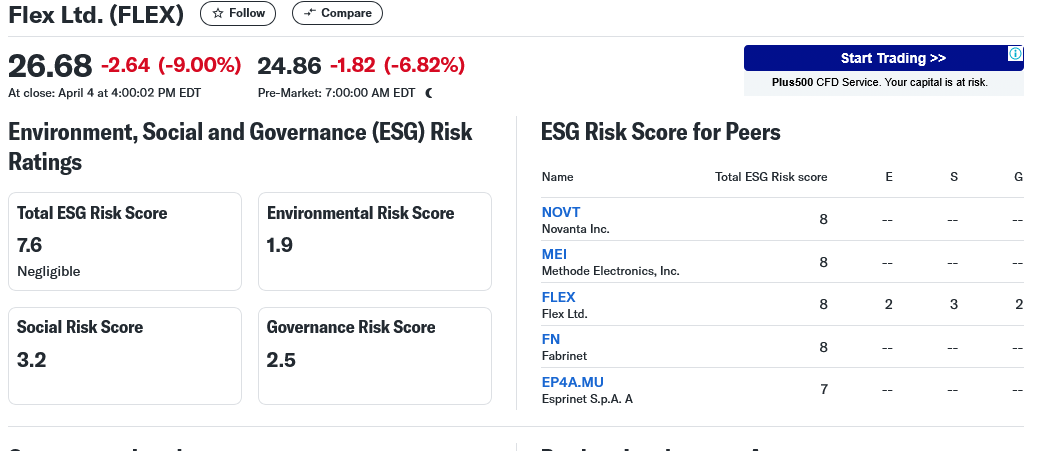1042x451 pixels.
Task: Click the Social Risk Score card
Action: pyautogui.click(x=125, y=356)
